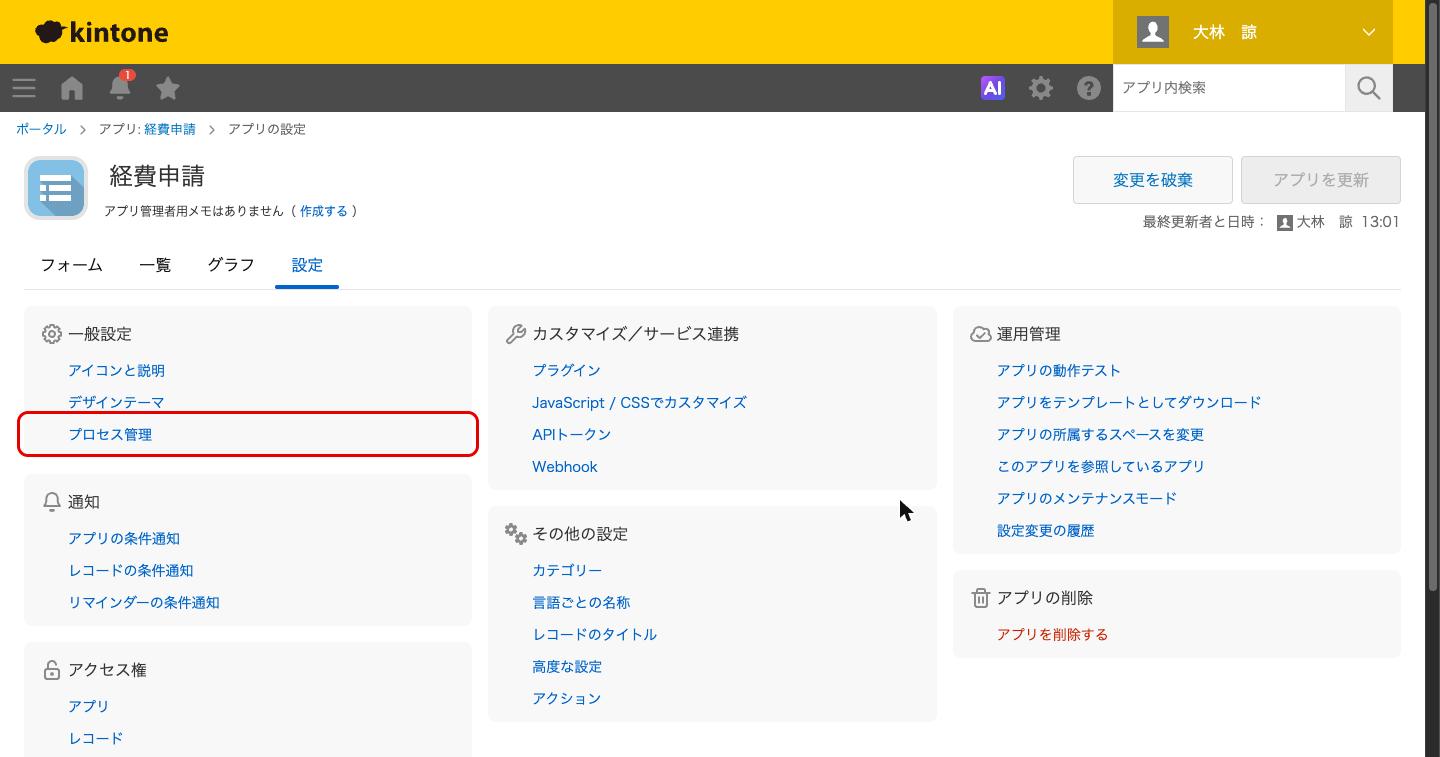Open アプリ access permissions link

click(89, 706)
